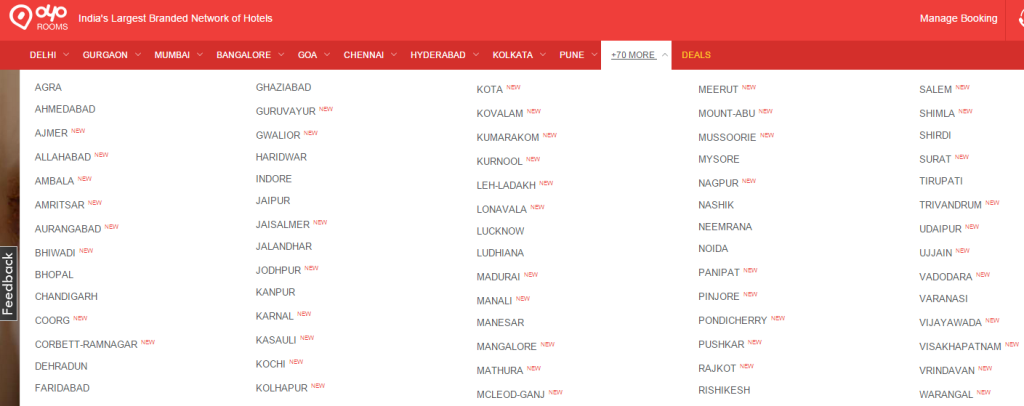Screen dimensions: 1024x406
Task: Choose Kovalam city link
Action: [x=500, y=114]
